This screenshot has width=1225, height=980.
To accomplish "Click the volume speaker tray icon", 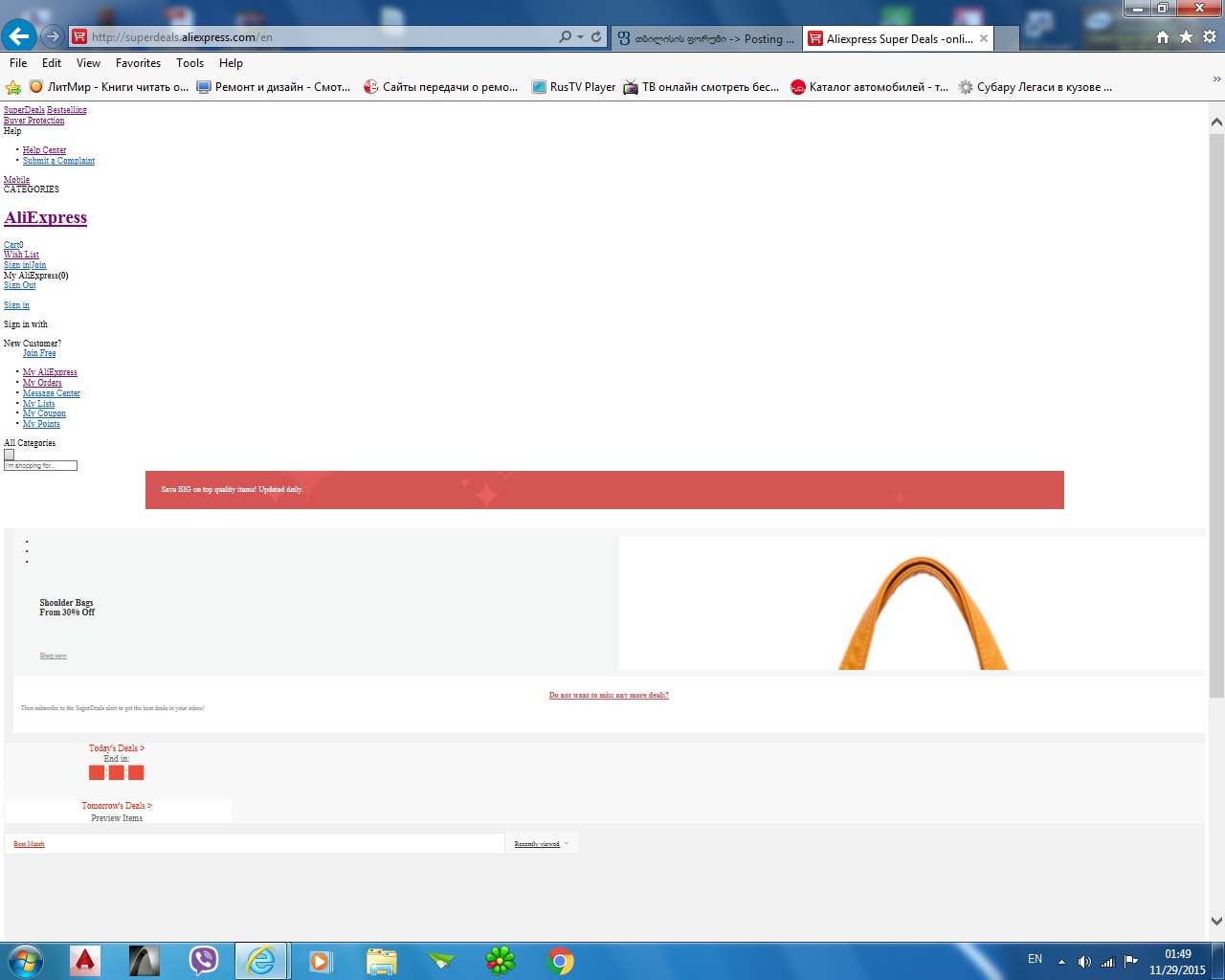I will click(1084, 962).
